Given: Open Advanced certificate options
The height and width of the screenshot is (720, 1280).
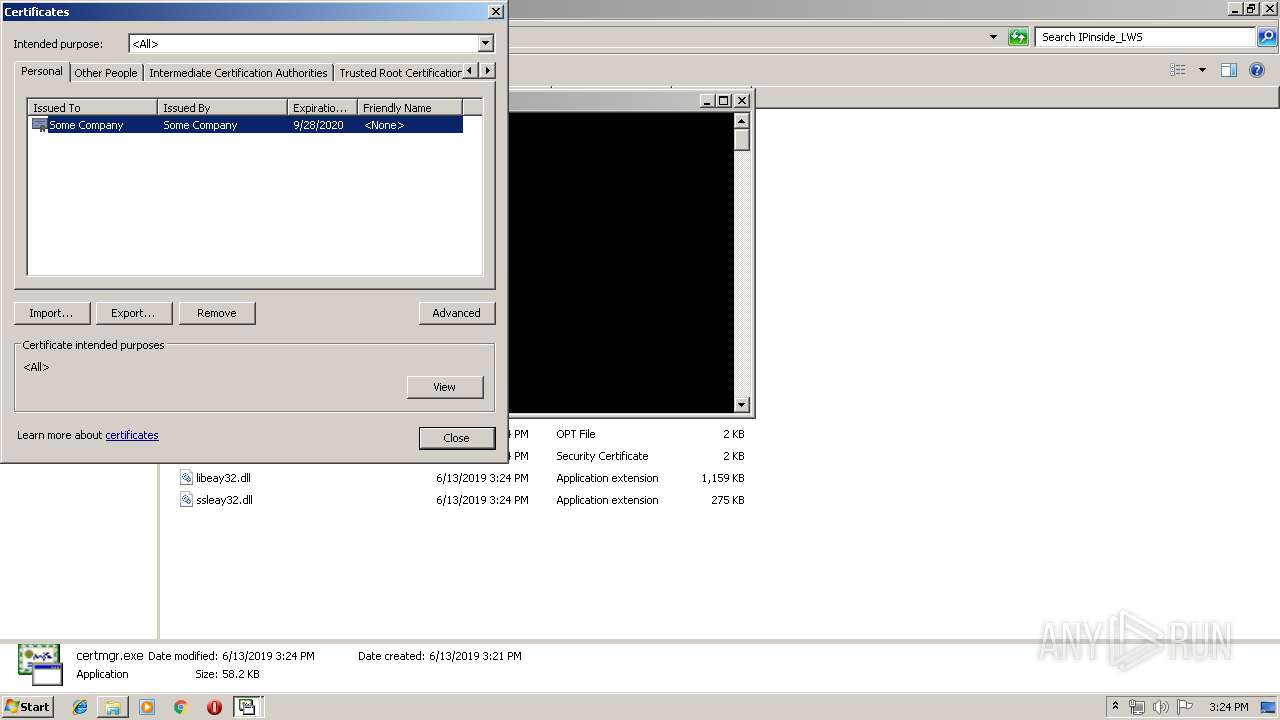Looking at the screenshot, I should tap(456, 313).
